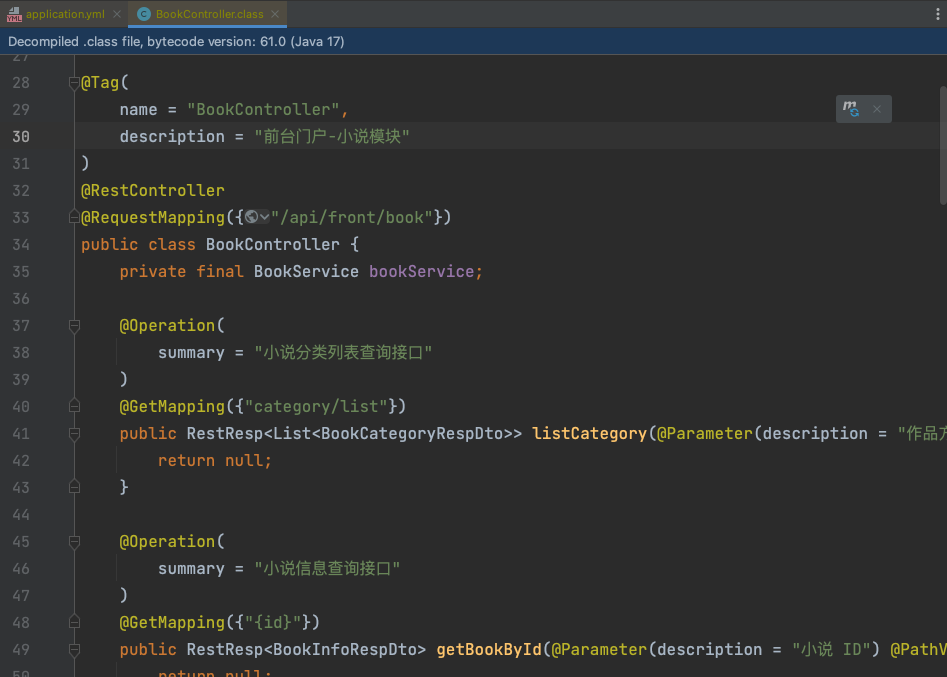The image size is (947, 677).
Task: Click line number 34 in the gutter
Action: pyautogui.click(x=21, y=245)
